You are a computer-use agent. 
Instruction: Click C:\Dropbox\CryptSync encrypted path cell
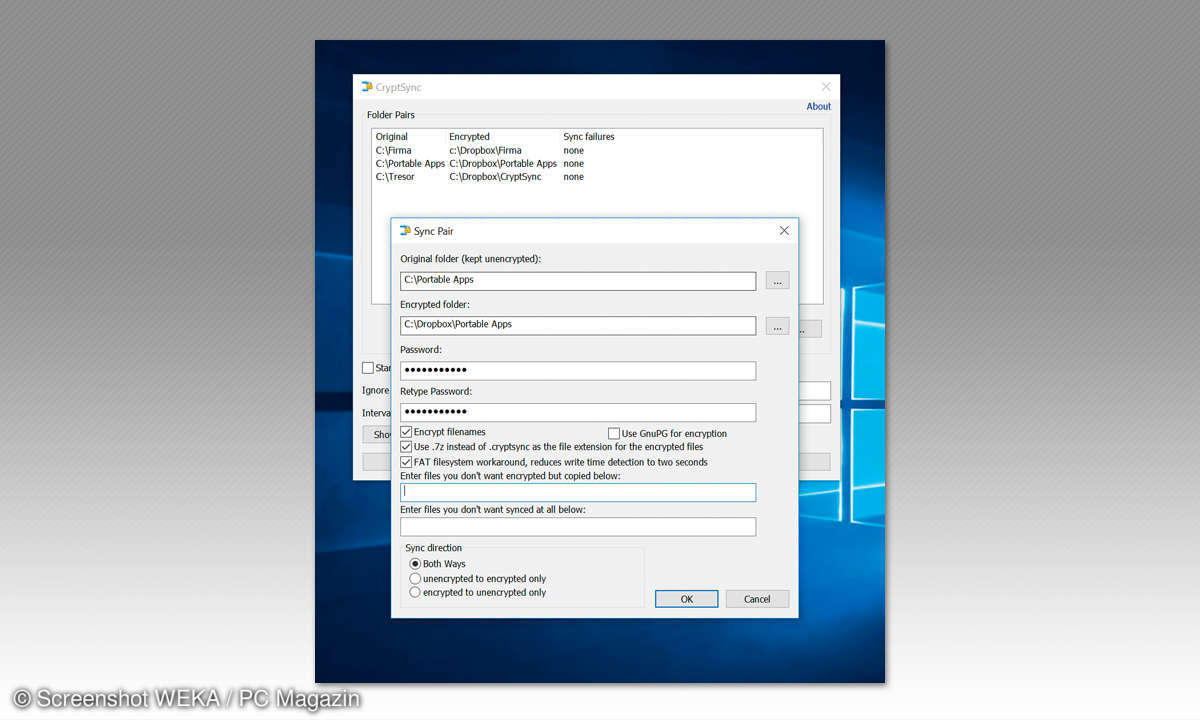495,177
